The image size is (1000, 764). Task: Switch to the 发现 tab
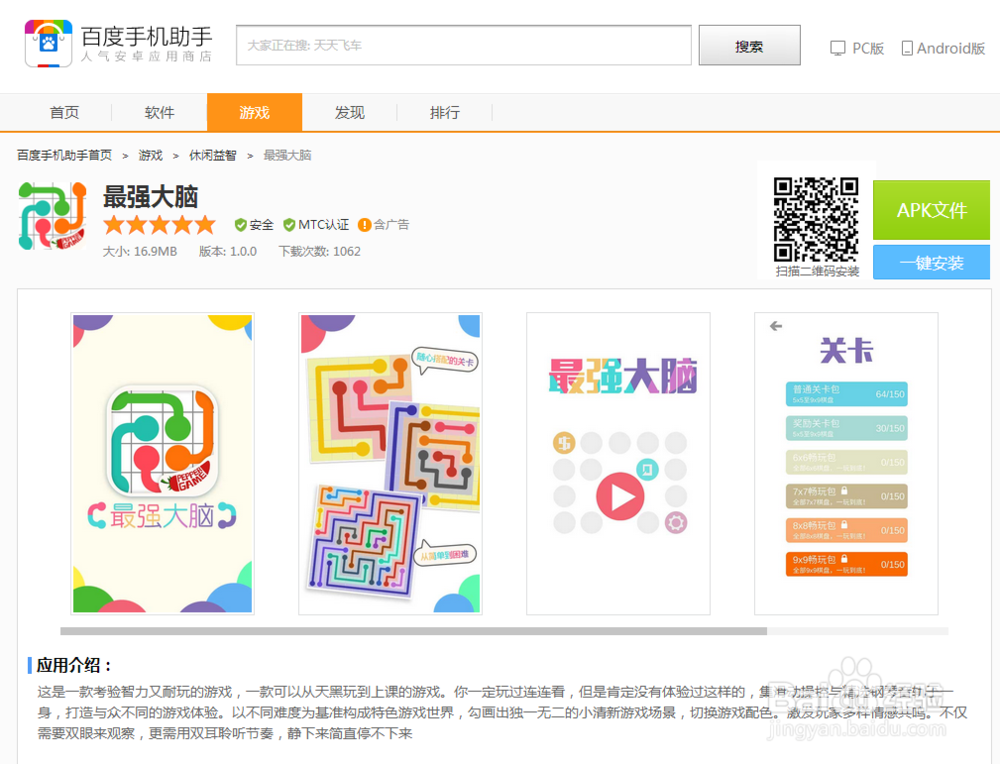tap(349, 113)
